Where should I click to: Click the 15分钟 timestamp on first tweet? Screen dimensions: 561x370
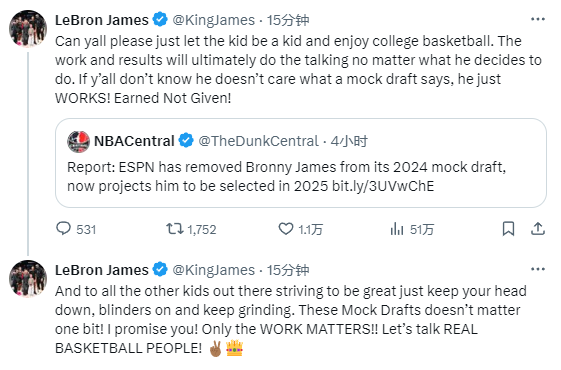point(288,20)
